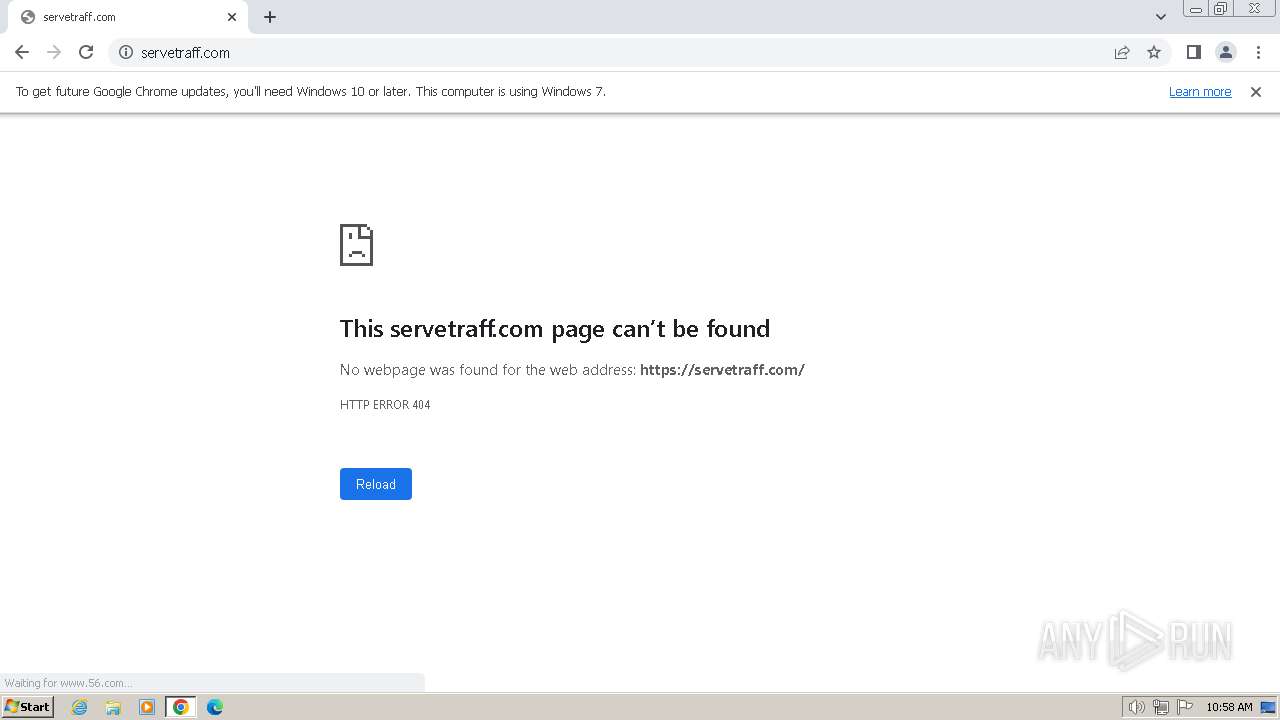Share this page icon
1280x720 pixels.
tap(1122, 52)
